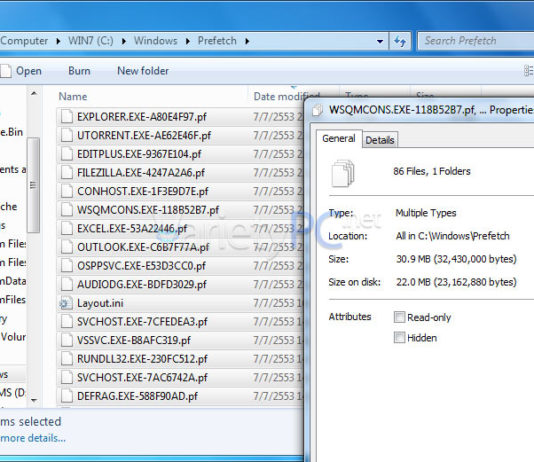Select the General tab in Properties
The height and width of the screenshot is (462, 534).
[x=339, y=139]
